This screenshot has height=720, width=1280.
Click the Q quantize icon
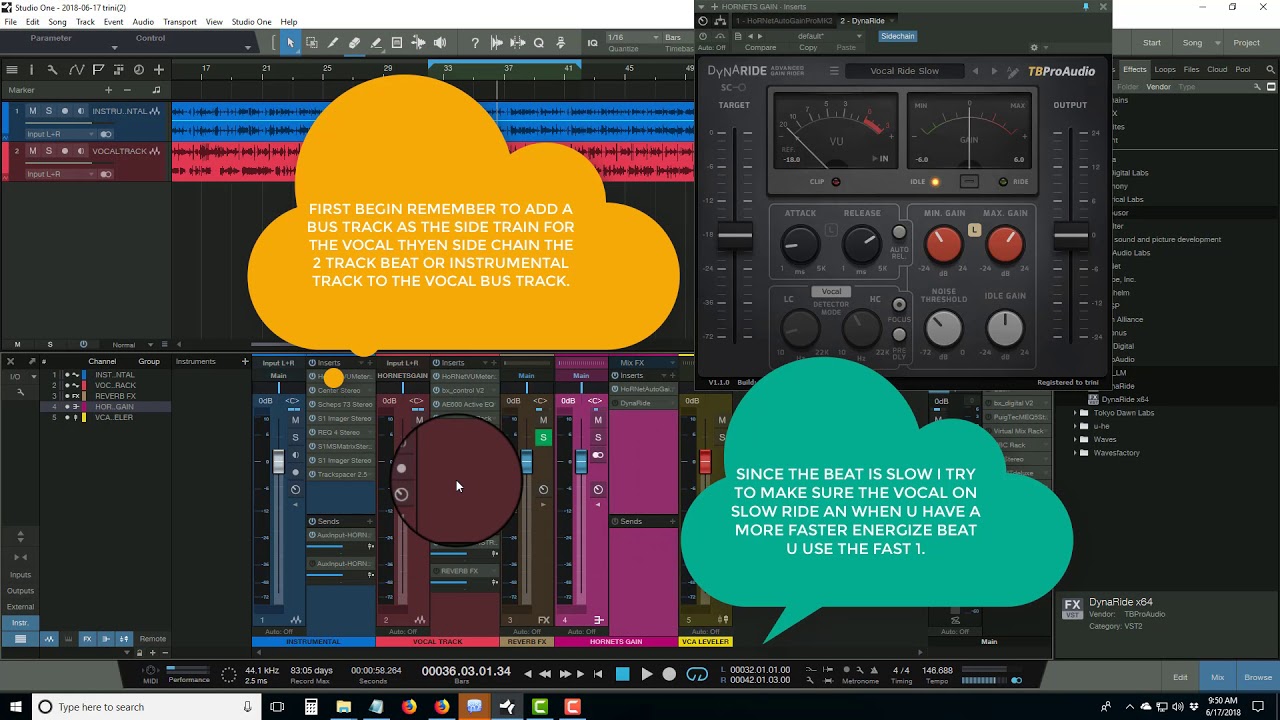[539, 43]
